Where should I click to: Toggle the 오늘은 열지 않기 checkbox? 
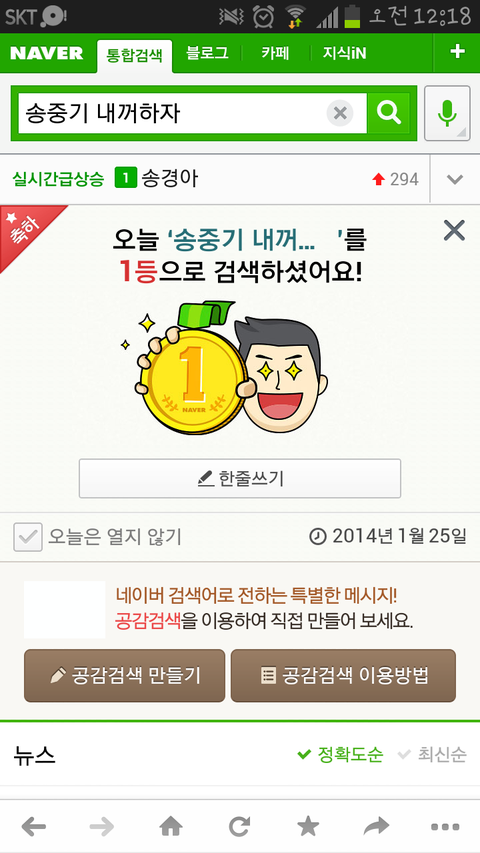28,537
